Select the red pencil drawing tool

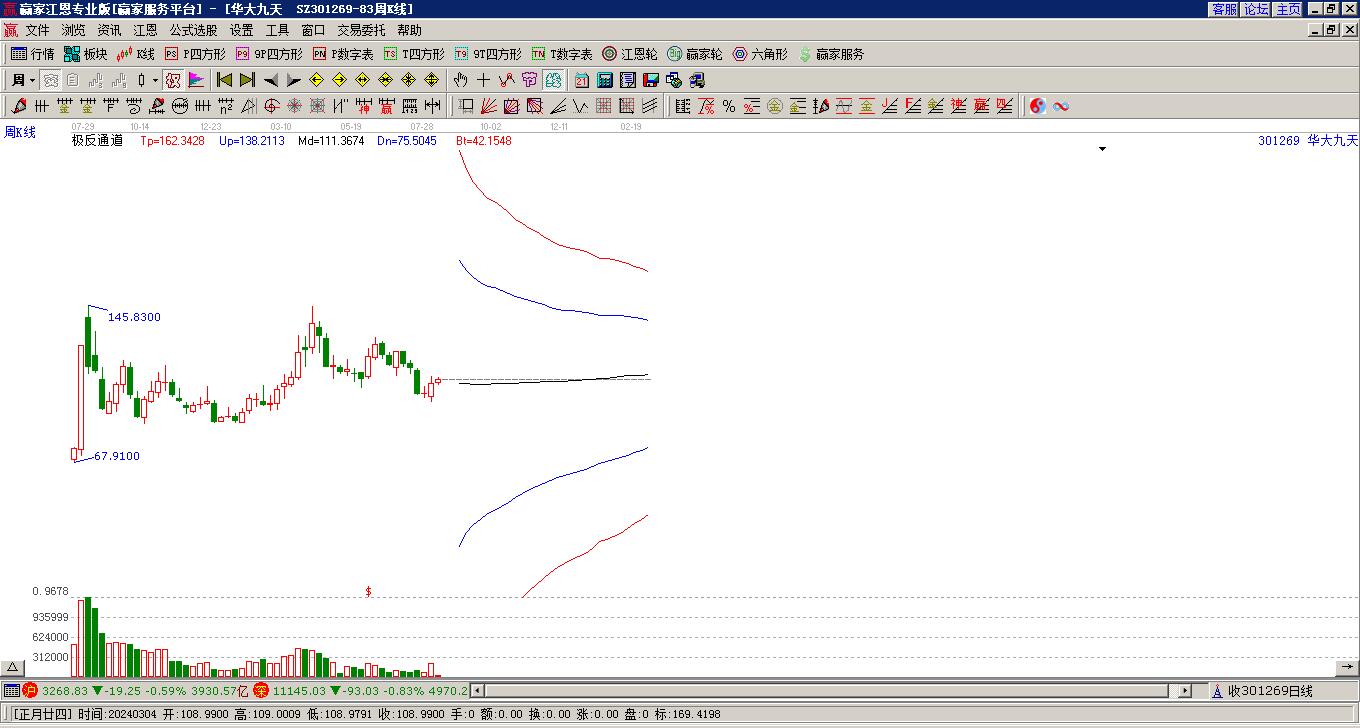coord(19,106)
